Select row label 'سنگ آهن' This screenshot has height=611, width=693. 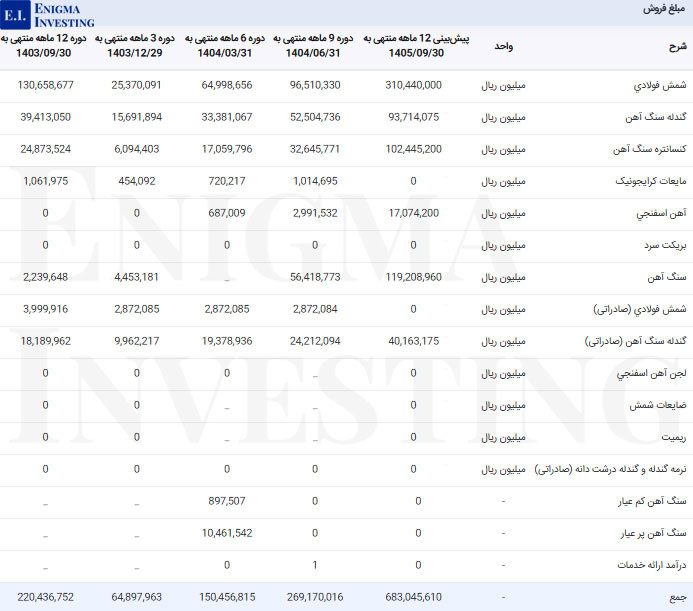click(x=666, y=277)
